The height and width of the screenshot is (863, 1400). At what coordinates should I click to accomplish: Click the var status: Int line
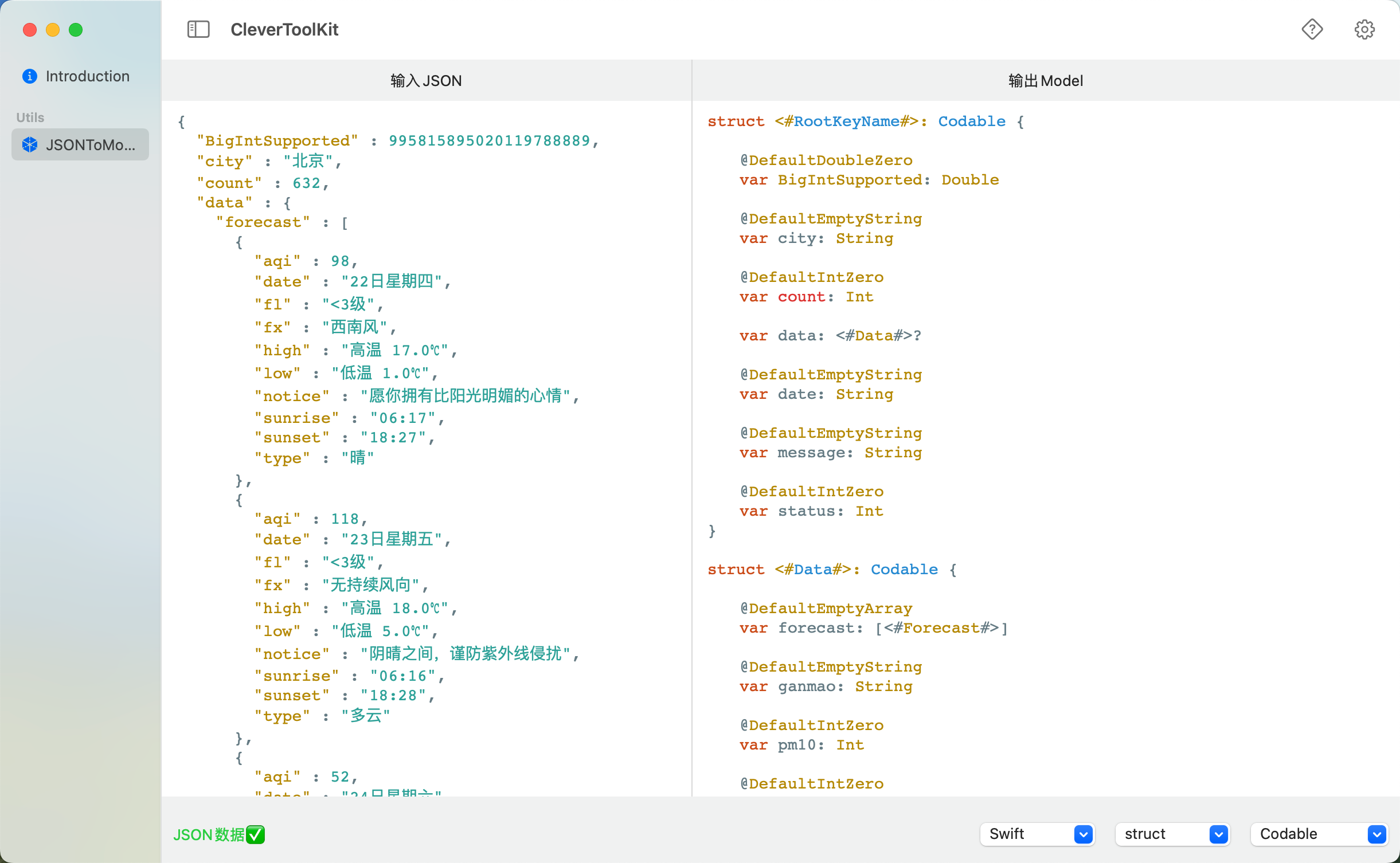pos(811,511)
